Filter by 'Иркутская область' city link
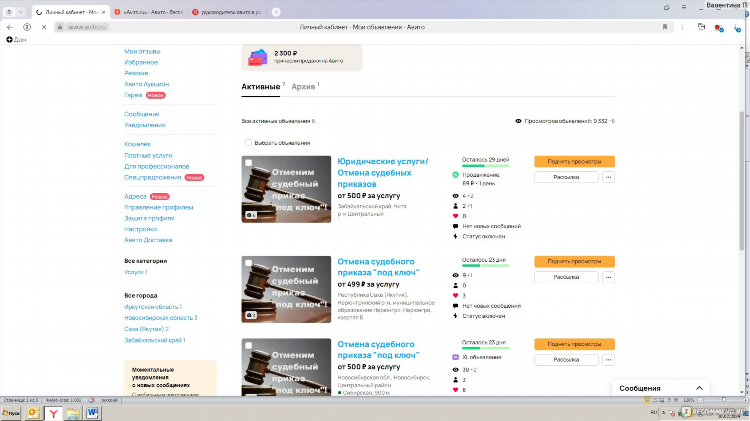750x421 pixels. click(x=153, y=307)
